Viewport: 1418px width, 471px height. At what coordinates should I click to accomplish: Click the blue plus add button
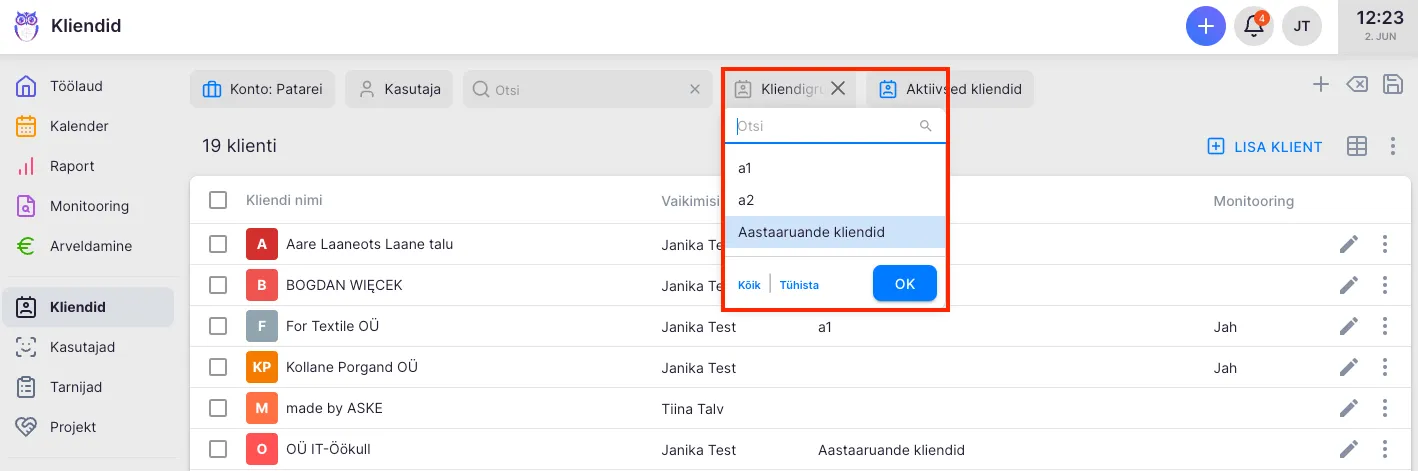click(1205, 27)
